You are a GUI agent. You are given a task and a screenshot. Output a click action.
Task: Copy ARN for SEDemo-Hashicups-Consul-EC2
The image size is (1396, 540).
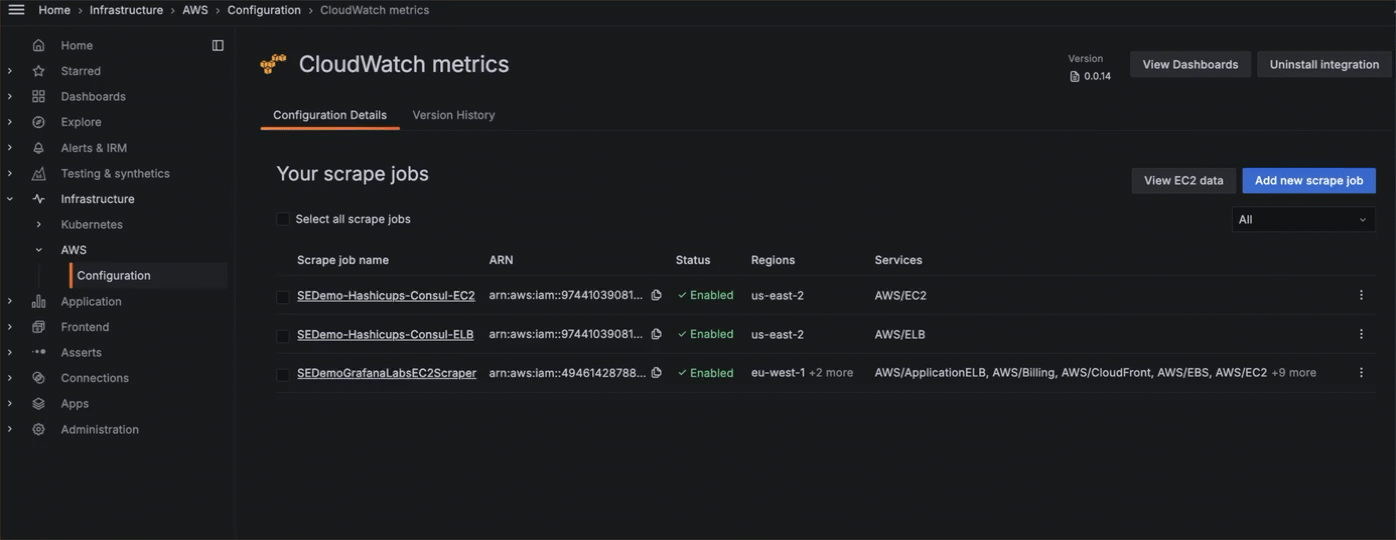[656, 295]
